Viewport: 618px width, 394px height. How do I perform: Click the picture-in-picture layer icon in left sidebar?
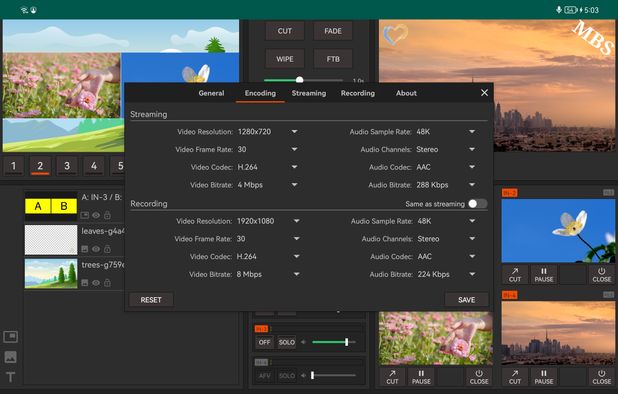(x=10, y=337)
